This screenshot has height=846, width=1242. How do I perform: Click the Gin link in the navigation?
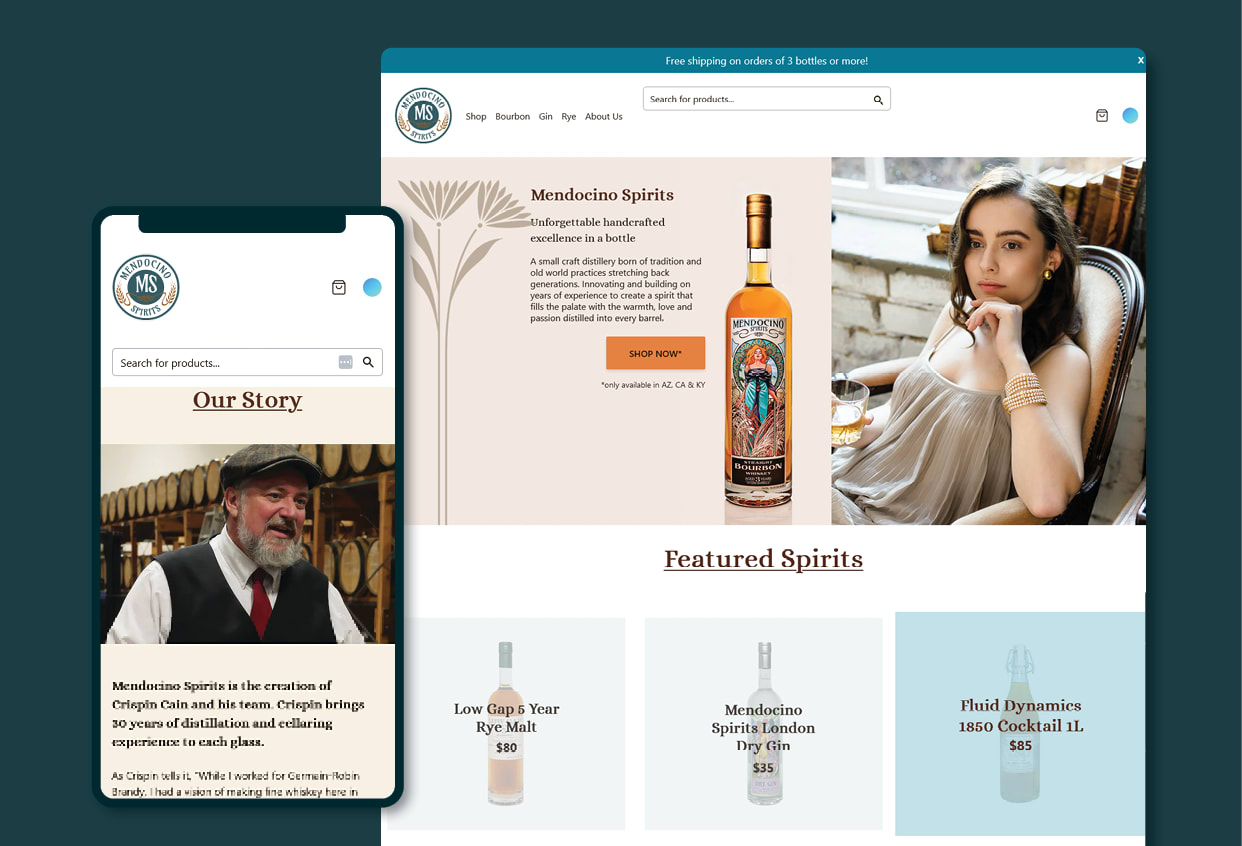545,116
